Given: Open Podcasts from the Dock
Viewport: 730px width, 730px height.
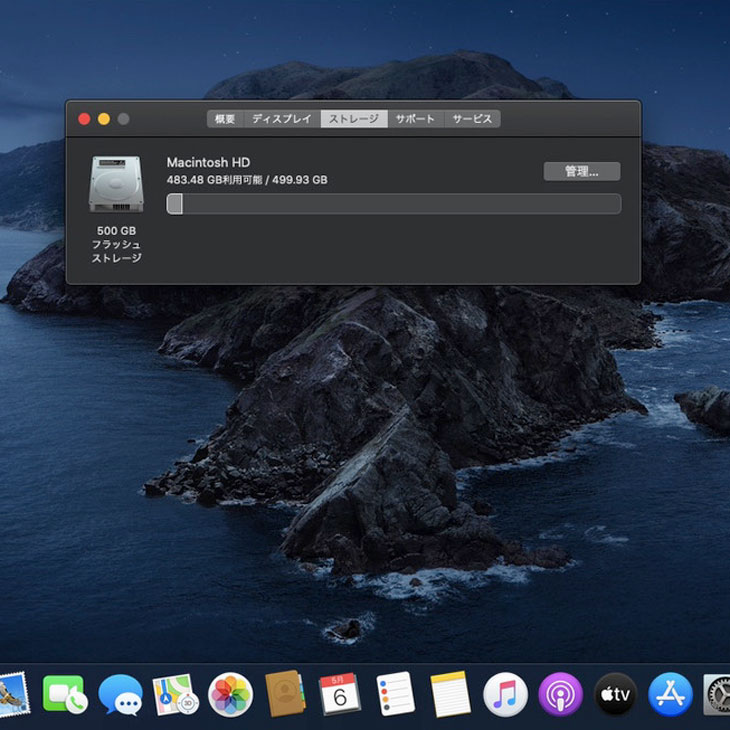Looking at the screenshot, I should pos(561,694).
